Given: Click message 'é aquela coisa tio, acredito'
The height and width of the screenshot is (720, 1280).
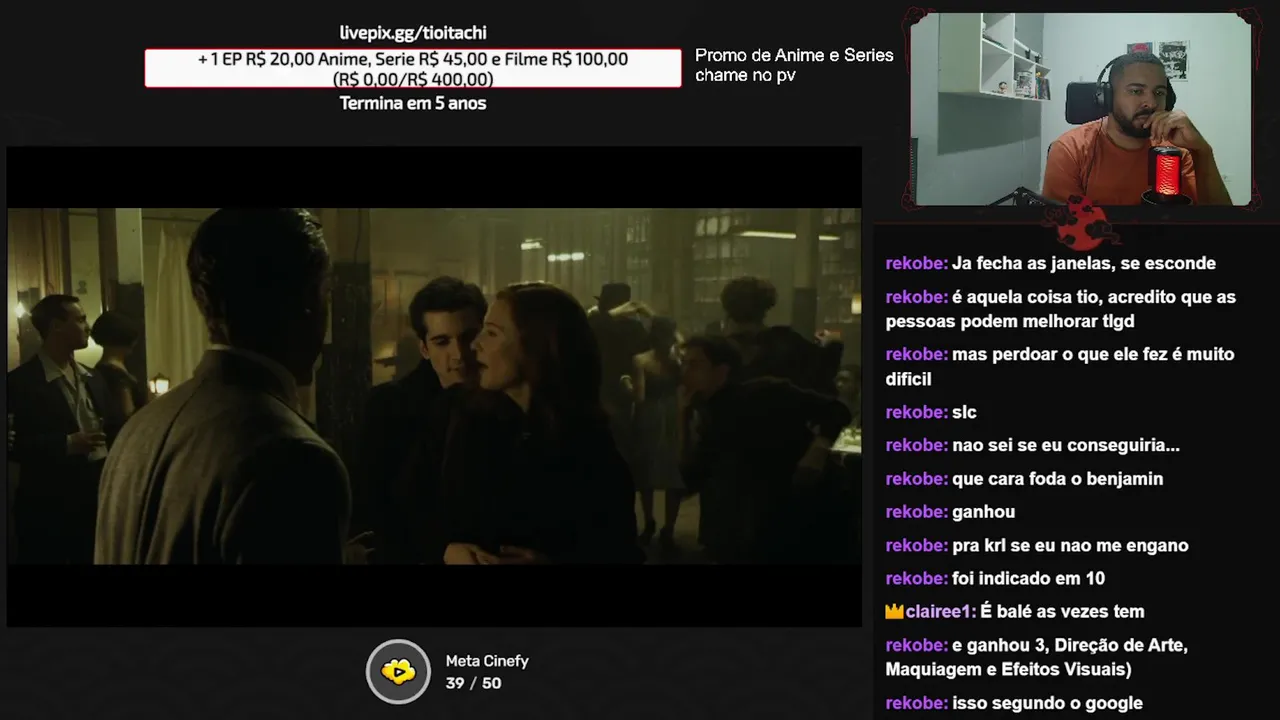Looking at the screenshot, I should [1061, 309].
